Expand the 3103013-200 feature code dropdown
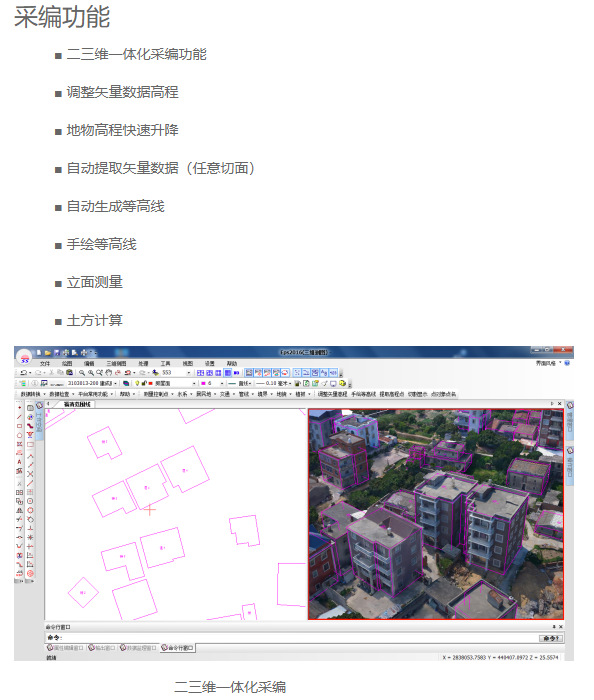Viewport: 594px width, 700px height. (x=115, y=383)
